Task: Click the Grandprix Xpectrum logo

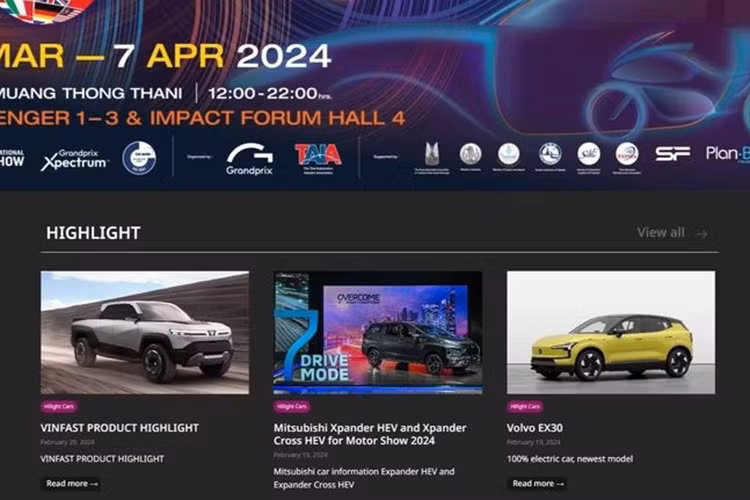Action: (74, 158)
